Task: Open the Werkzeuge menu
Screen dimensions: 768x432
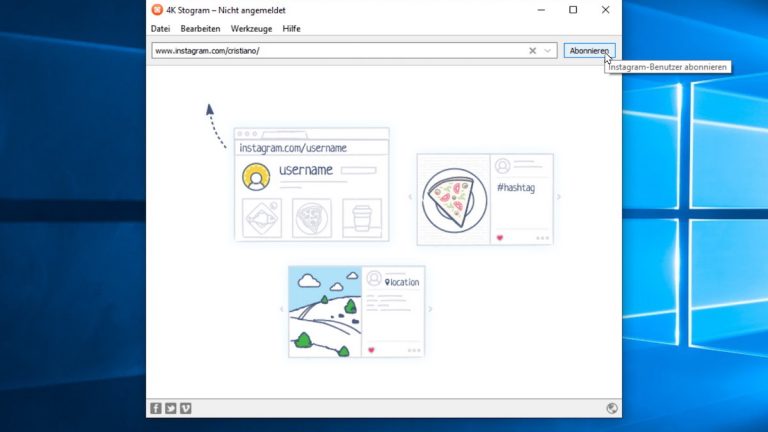Action: click(x=251, y=29)
